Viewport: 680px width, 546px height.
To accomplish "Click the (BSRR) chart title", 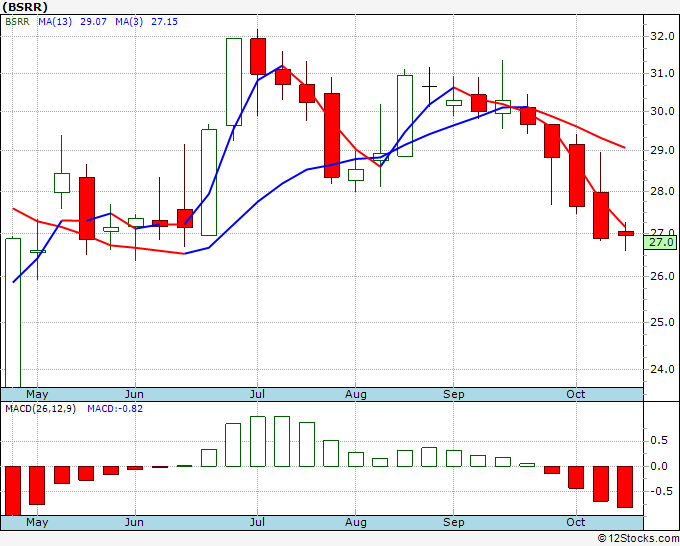I will pyautogui.click(x=25, y=7).
